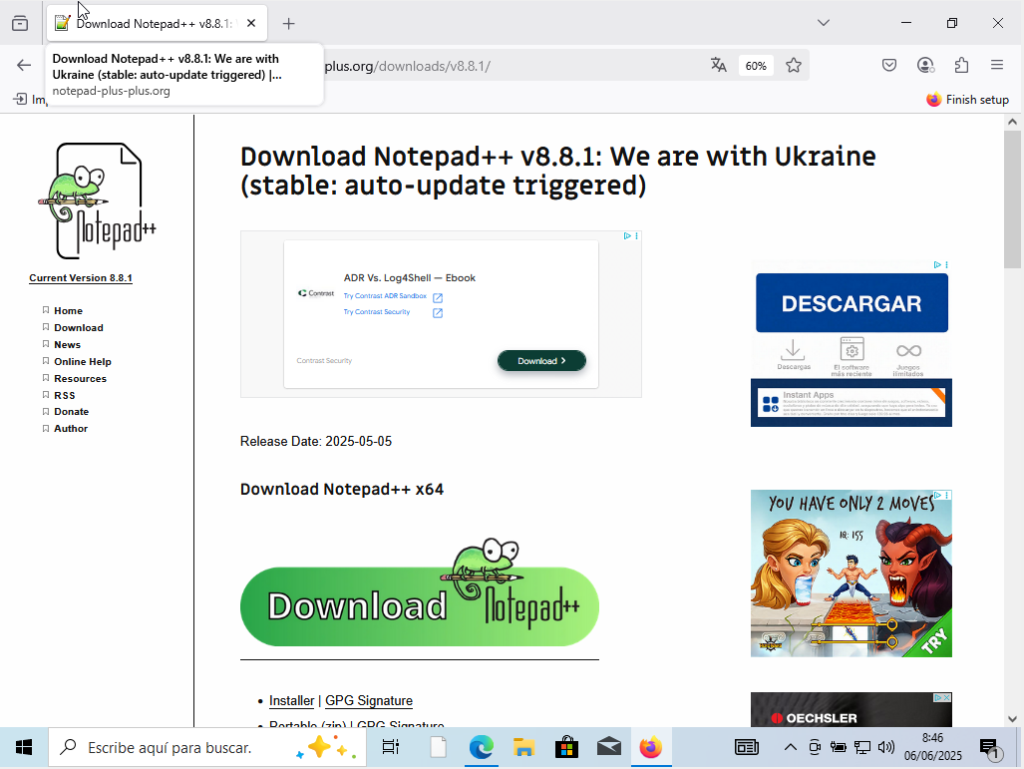Open the network icon in system tray

(x=862, y=747)
